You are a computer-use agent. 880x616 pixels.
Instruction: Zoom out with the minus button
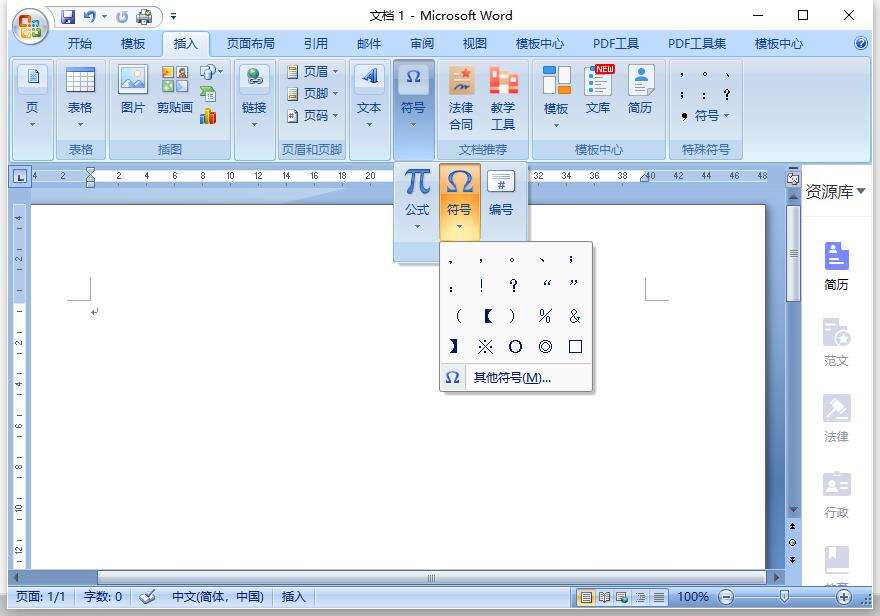tap(726, 597)
